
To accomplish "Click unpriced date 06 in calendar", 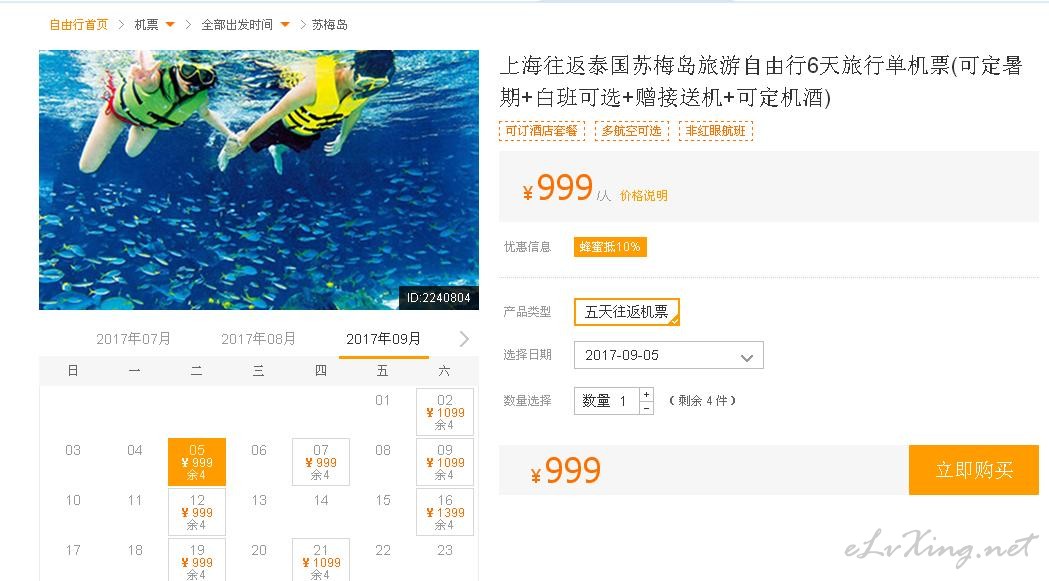I will coord(259,450).
